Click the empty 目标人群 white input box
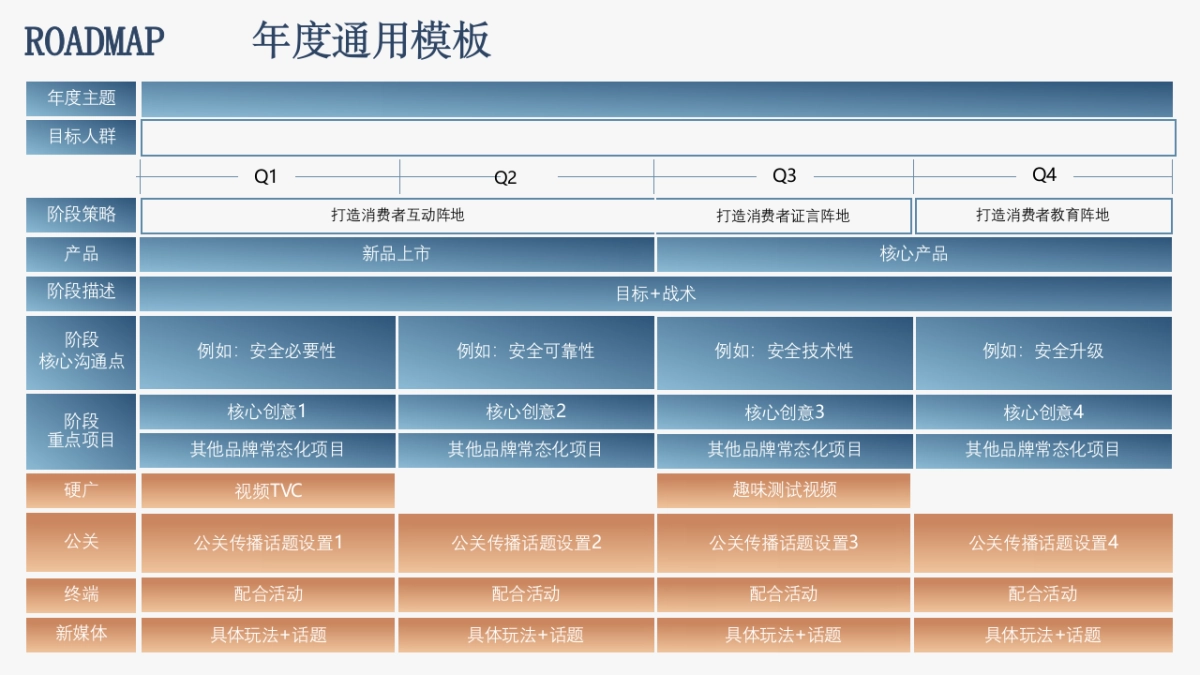This screenshot has width=1200, height=675. coord(657,137)
